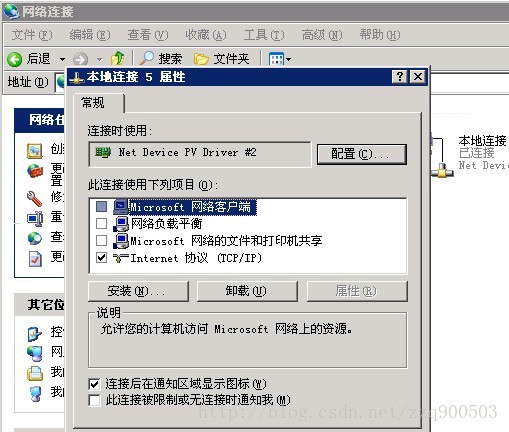Expand the Forward button dropdown arrow
This screenshot has width=509, height=432.
99,60
